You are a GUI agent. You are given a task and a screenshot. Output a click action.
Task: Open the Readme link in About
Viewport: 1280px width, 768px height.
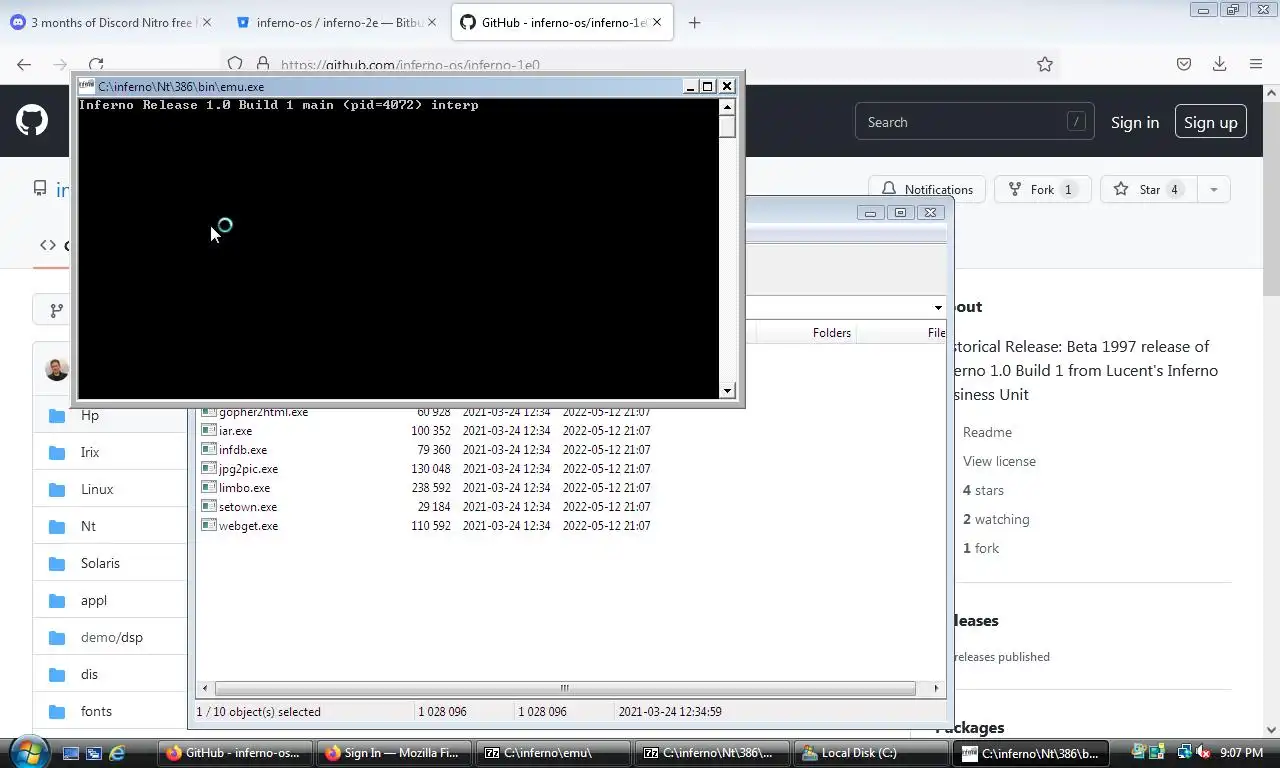coord(987,432)
